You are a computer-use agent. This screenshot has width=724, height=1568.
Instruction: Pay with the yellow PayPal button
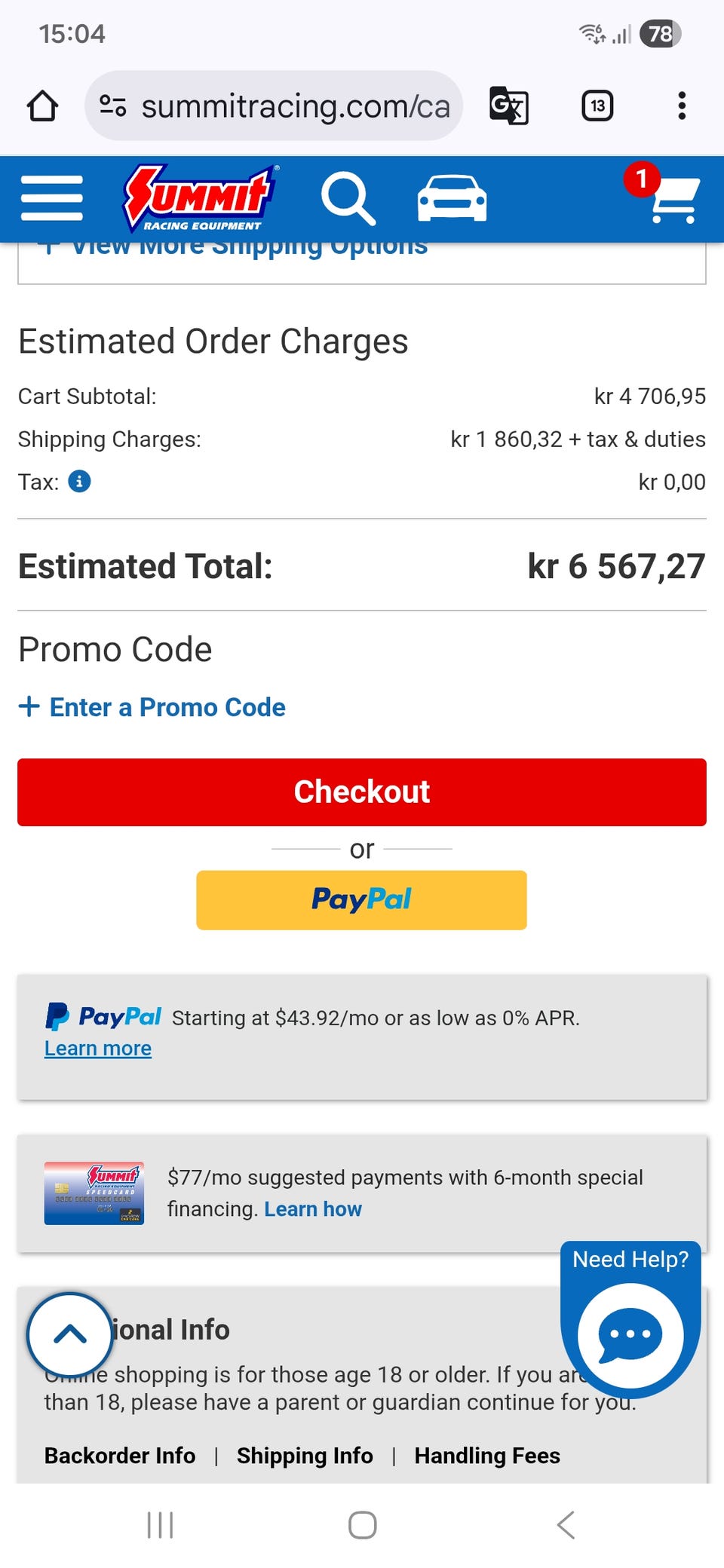point(361,900)
